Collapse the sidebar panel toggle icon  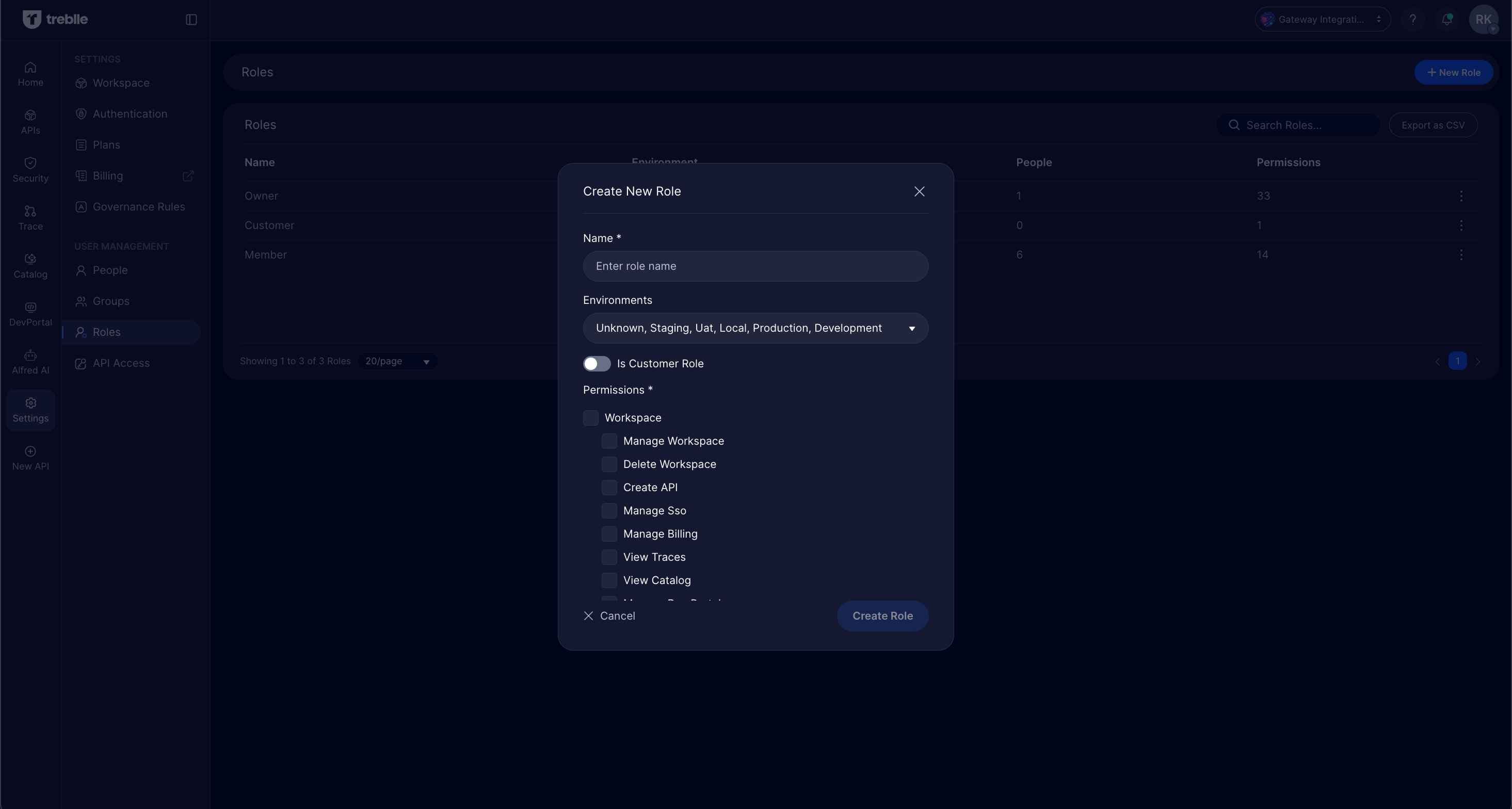[191, 20]
